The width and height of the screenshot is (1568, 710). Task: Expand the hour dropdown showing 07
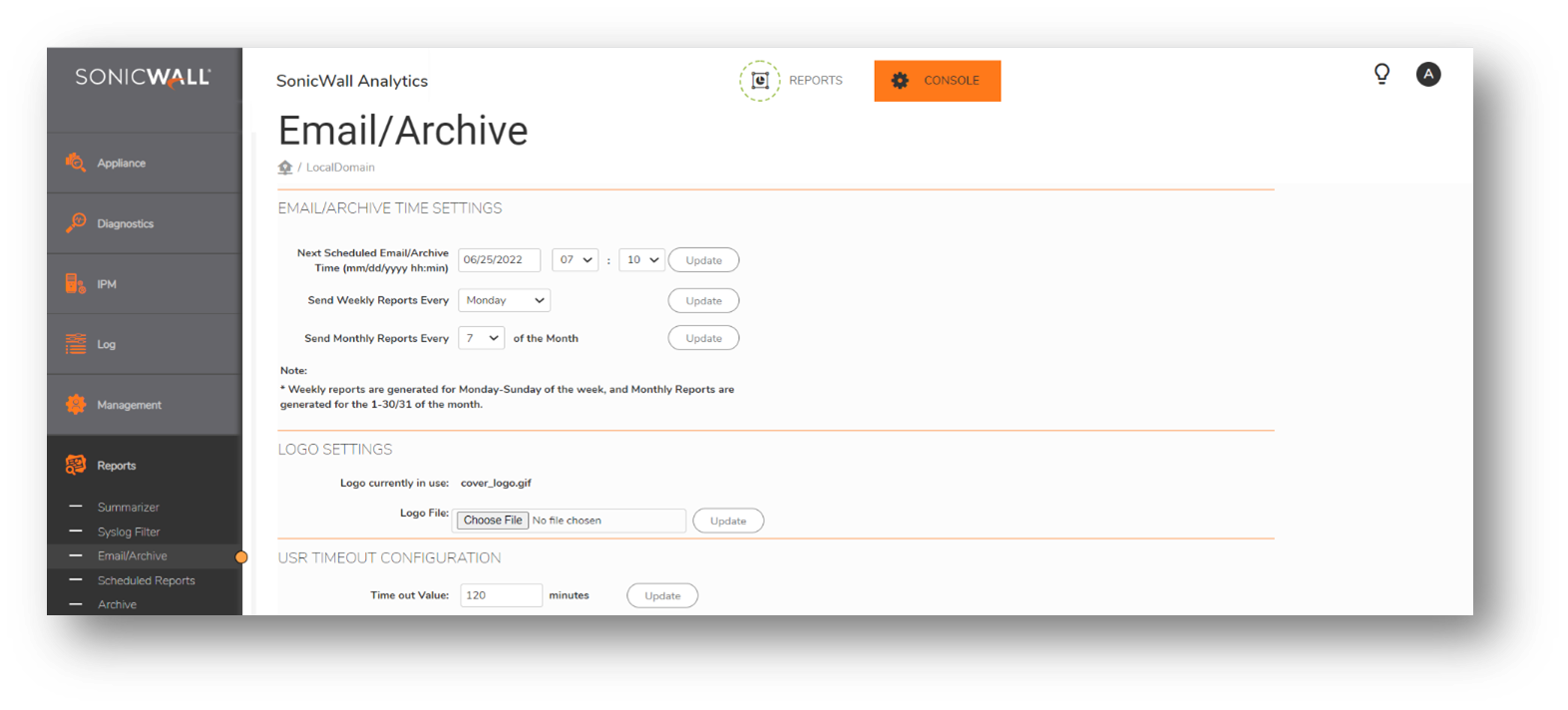click(576, 260)
